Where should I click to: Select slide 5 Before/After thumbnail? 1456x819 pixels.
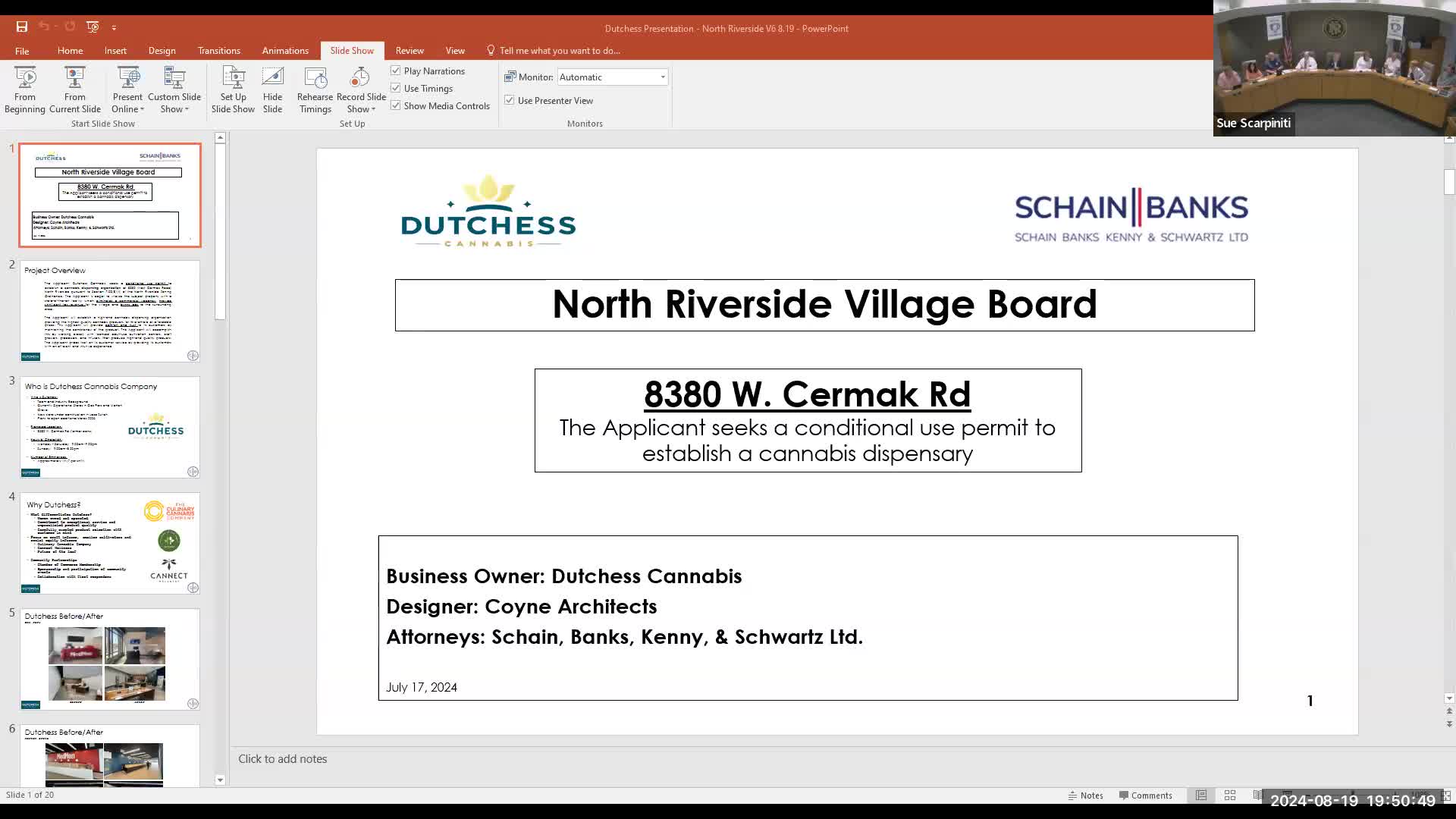pyautogui.click(x=110, y=659)
